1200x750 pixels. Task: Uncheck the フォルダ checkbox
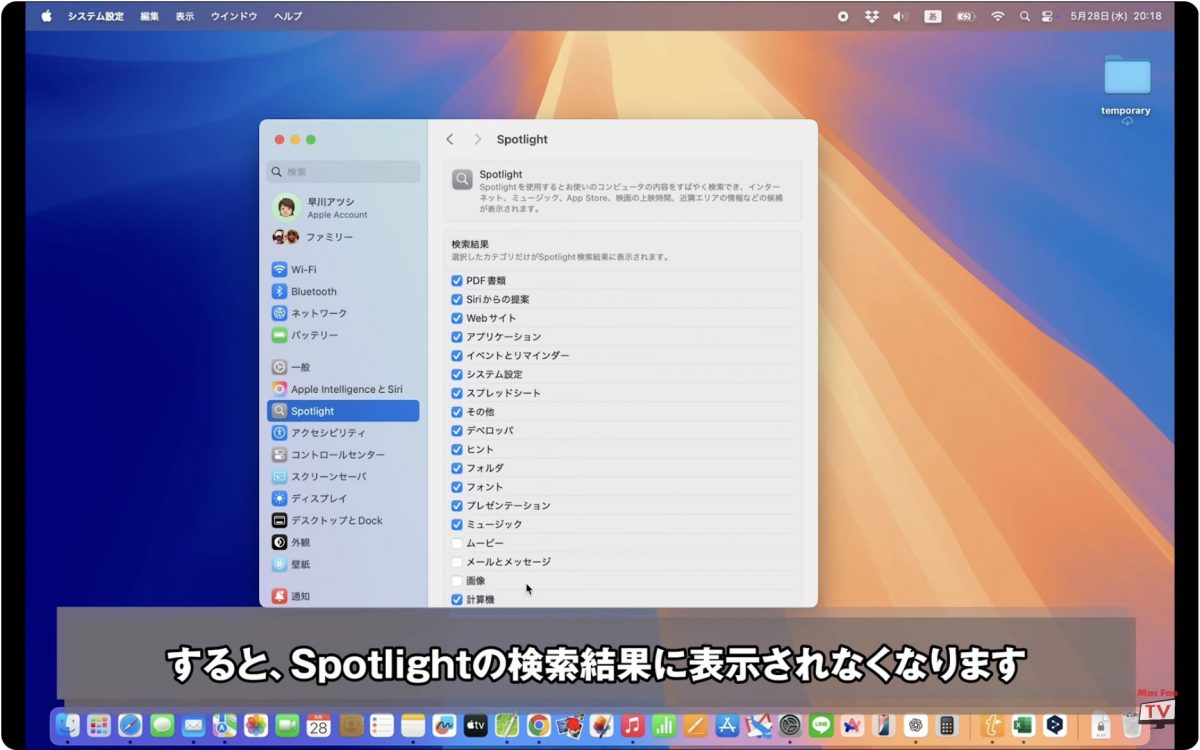pos(457,468)
